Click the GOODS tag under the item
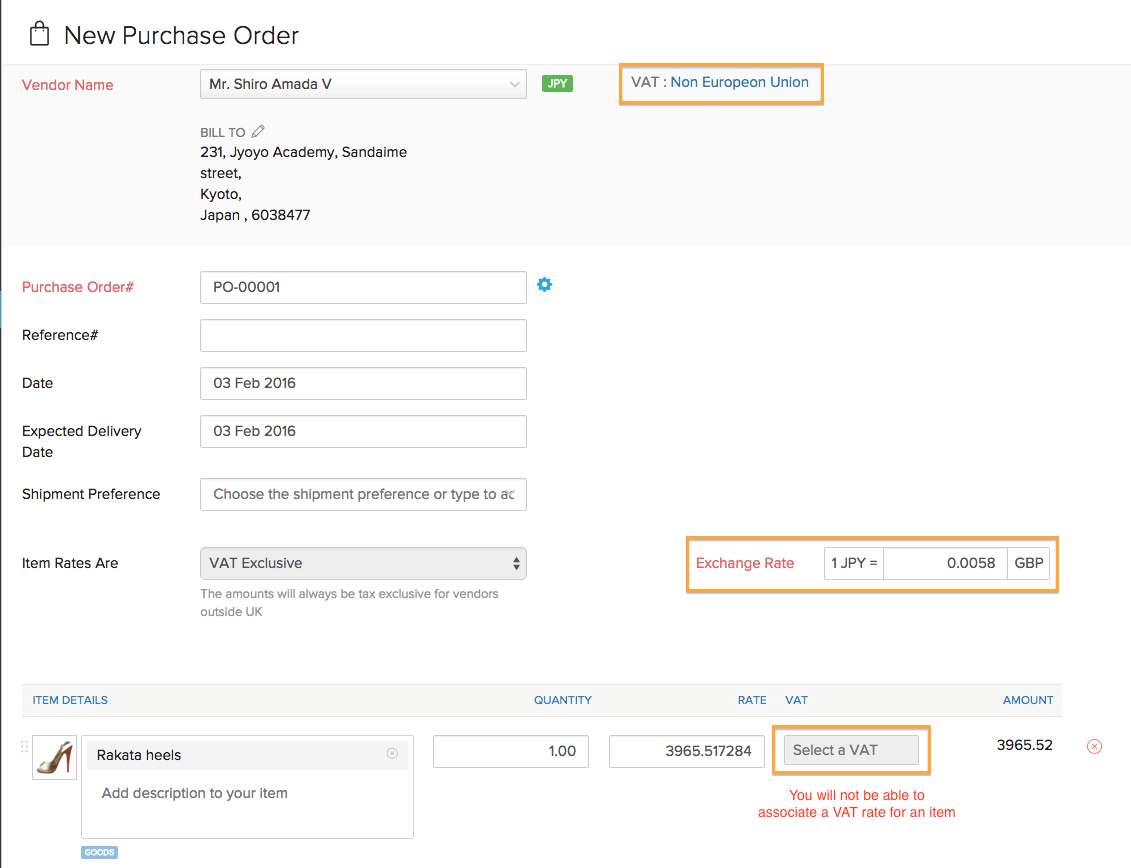 point(99,852)
